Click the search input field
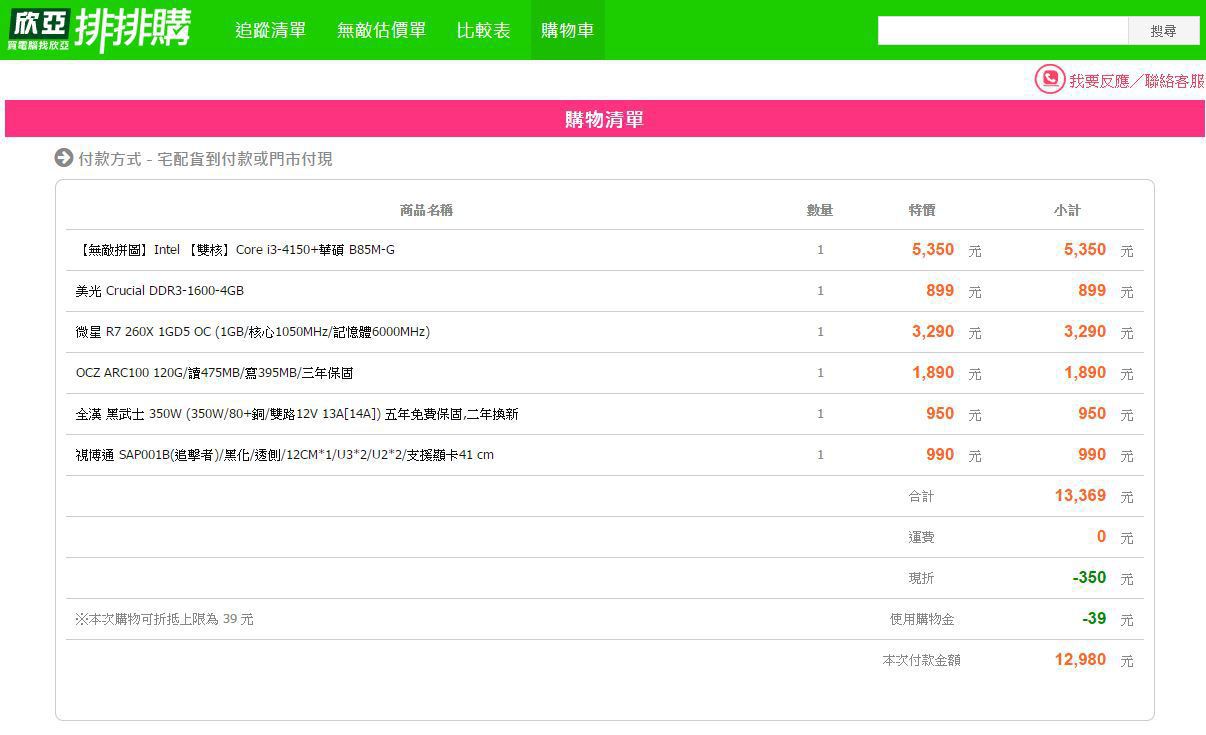The image size is (1206, 735). pyautogui.click(x=1003, y=31)
